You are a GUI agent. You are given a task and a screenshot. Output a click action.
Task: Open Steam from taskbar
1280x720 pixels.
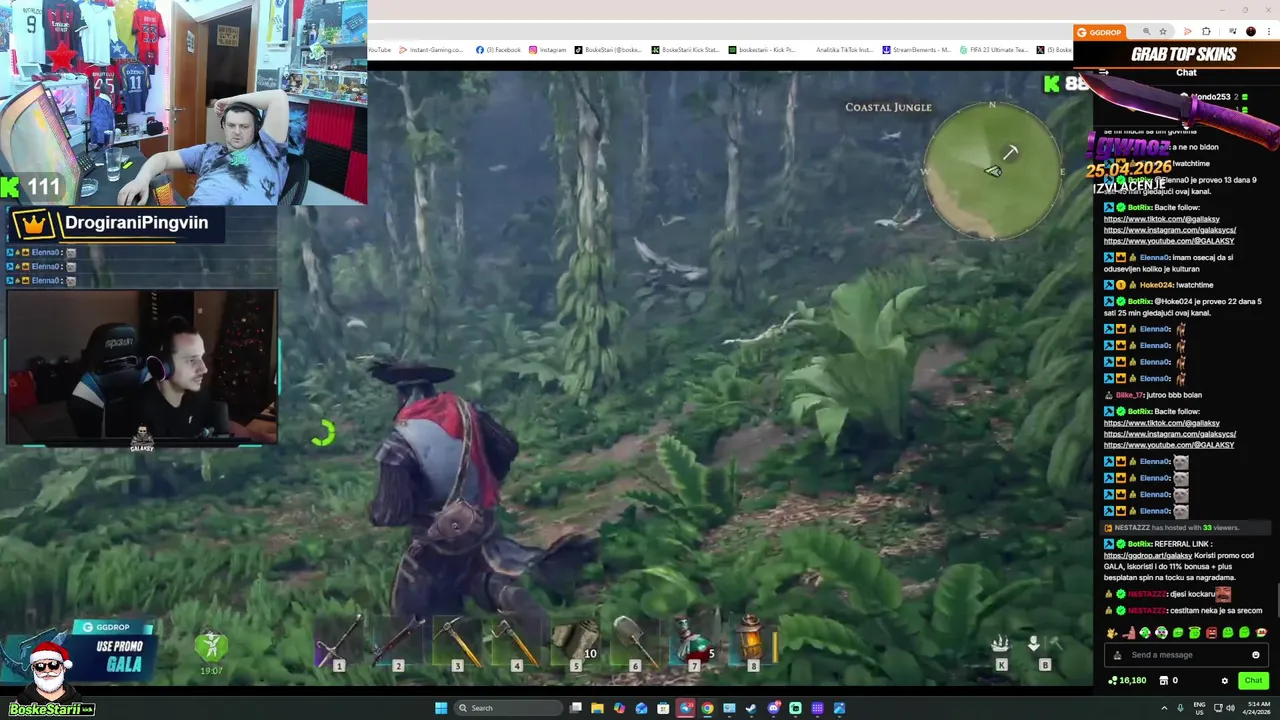751,708
